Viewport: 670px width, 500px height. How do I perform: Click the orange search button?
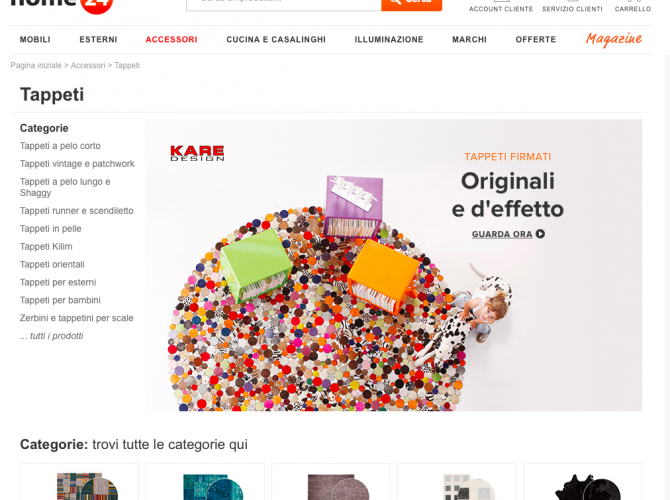411,4
